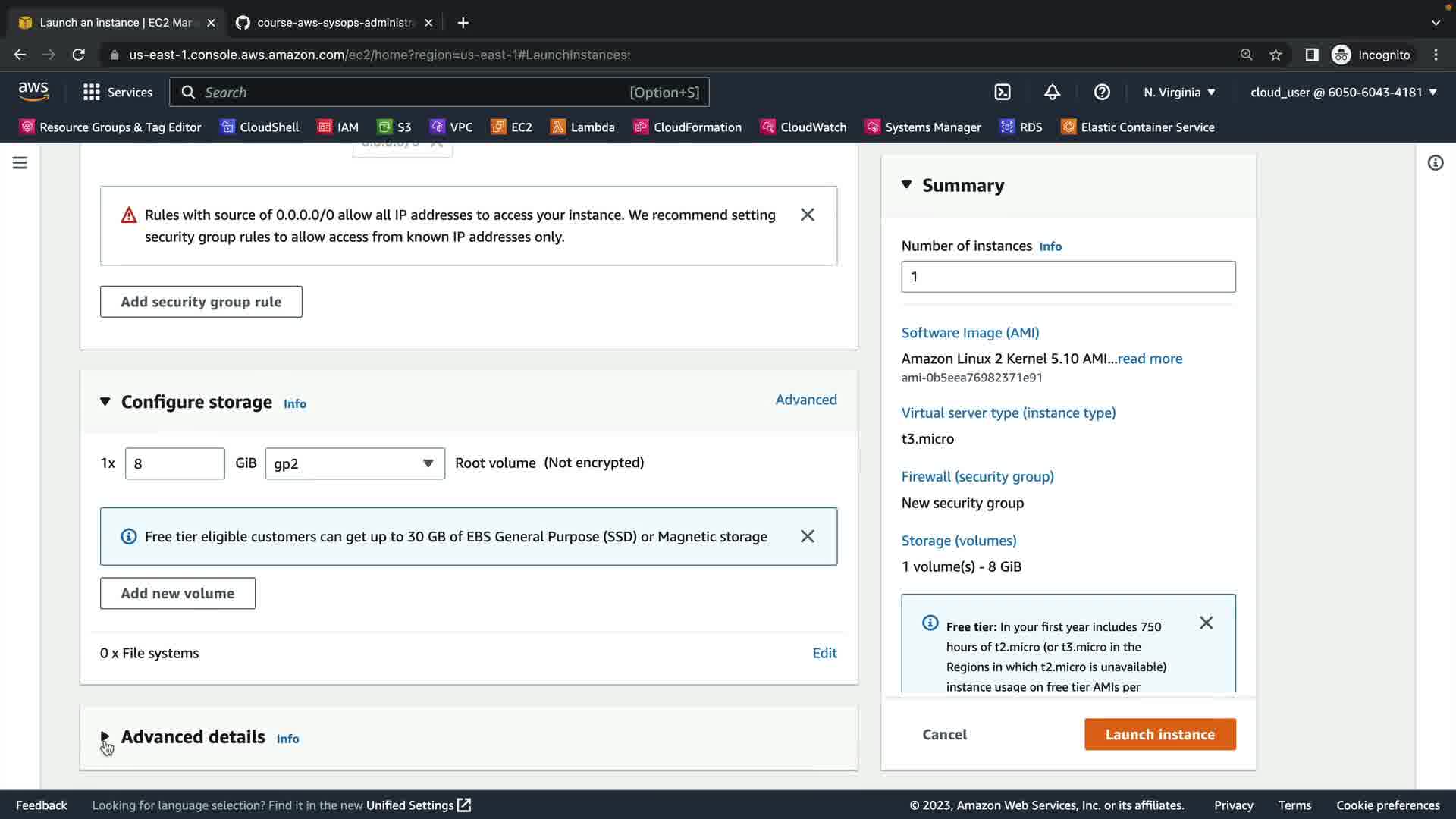Open the Lambda bookmark shortcut

tap(582, 127)
